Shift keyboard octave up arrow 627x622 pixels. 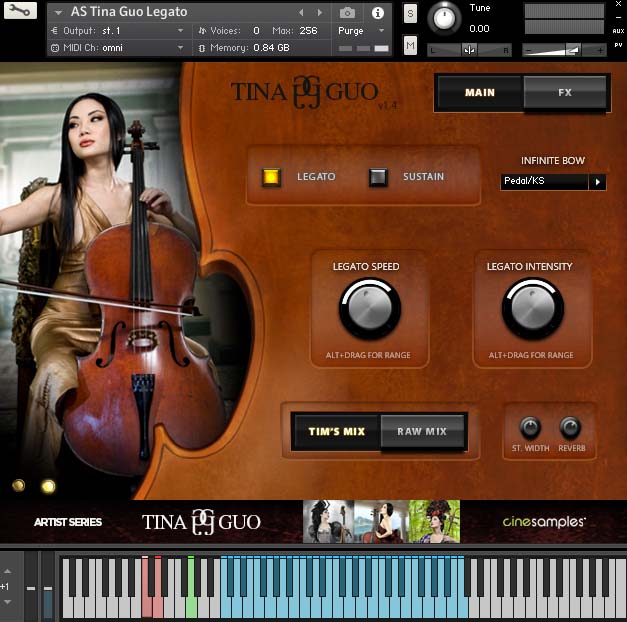click(x=8, y=571)
